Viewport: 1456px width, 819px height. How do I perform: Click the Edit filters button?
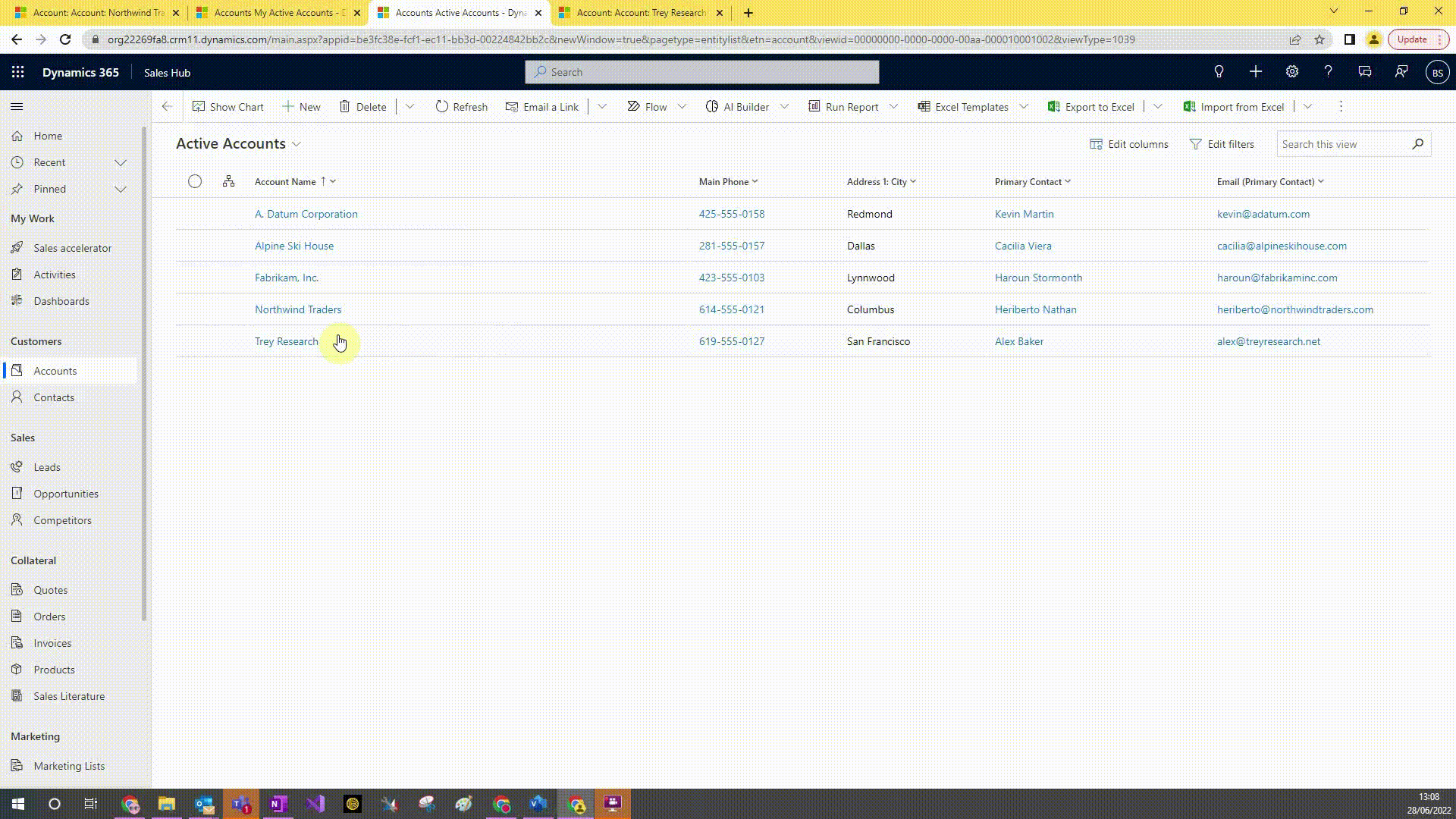[1222, 144]
